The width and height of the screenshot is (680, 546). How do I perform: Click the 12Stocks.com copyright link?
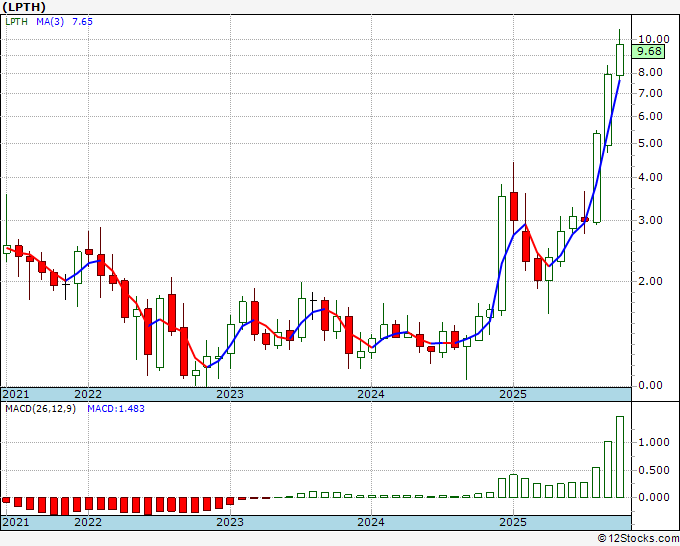(x=638, y=539)
